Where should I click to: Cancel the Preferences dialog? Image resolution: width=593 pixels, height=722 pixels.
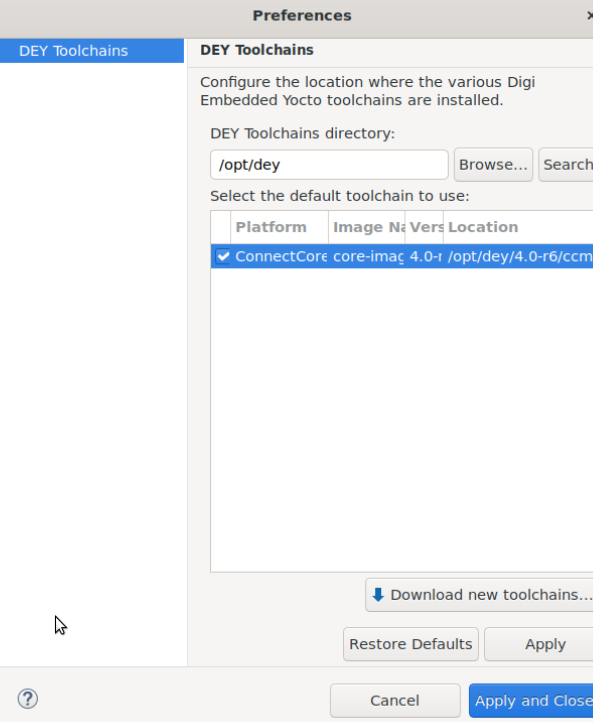point(395,700)
